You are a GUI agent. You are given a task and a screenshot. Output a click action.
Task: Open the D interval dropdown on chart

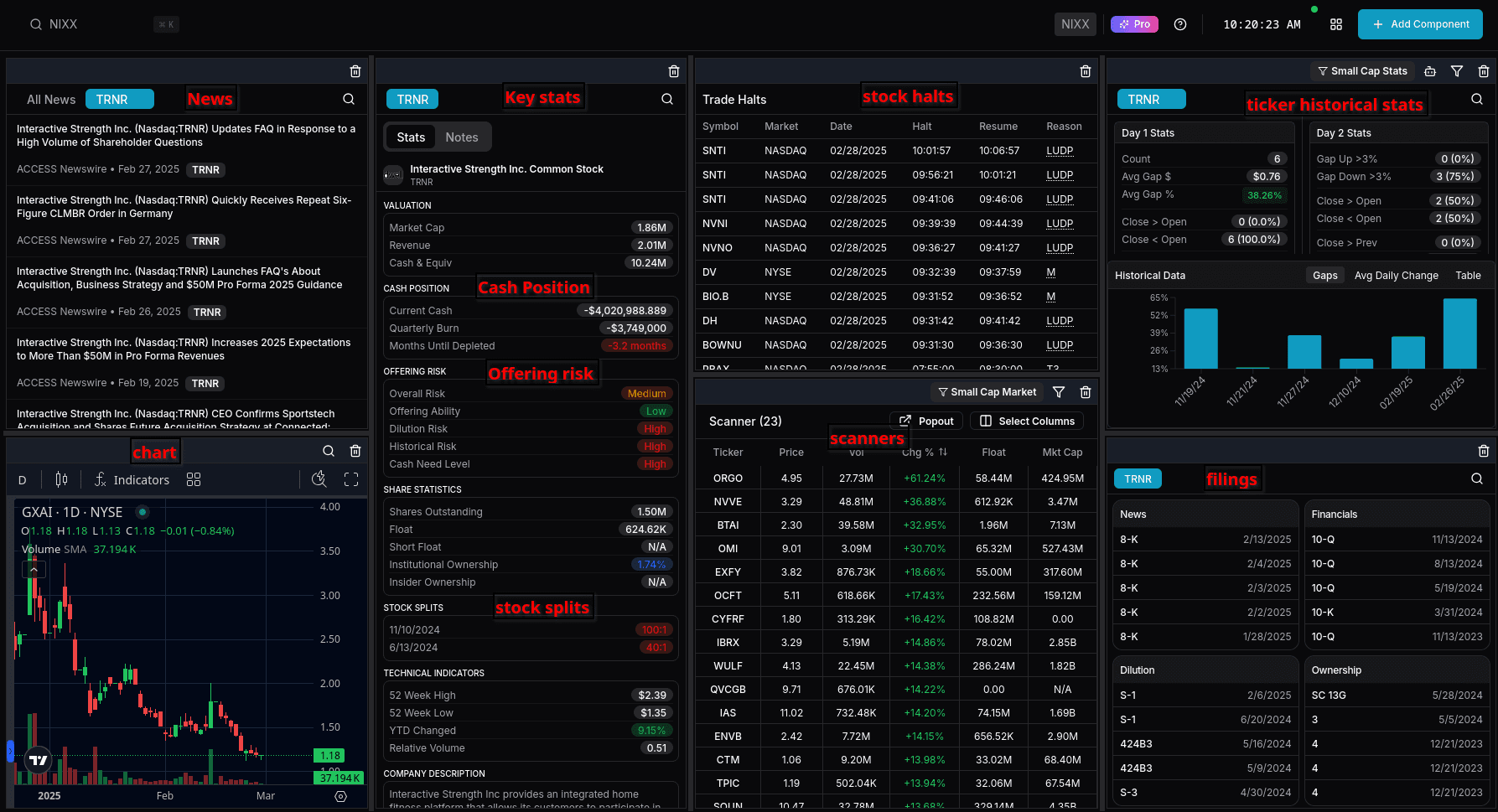click(23, 480)
